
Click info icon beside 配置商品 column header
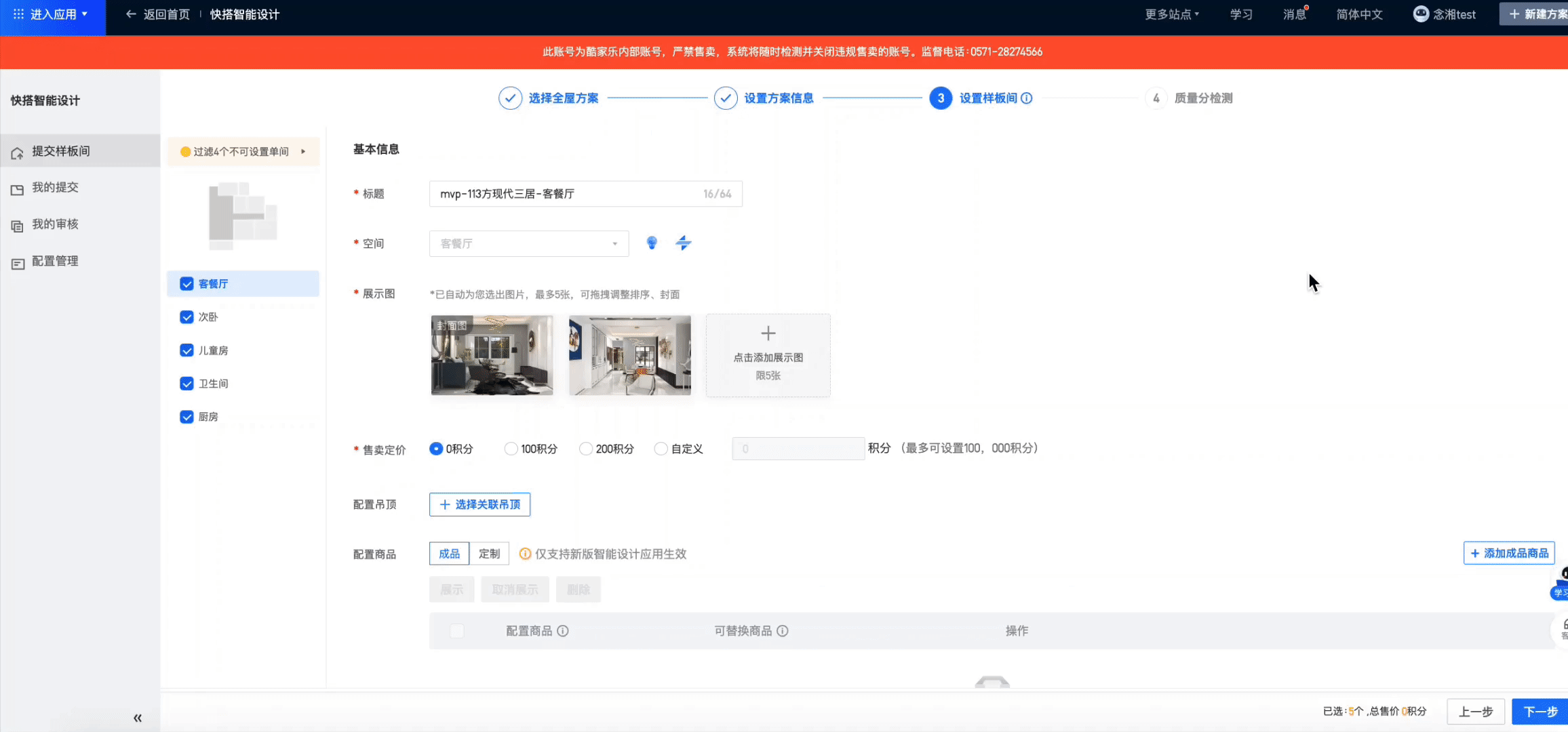(563, 631)
